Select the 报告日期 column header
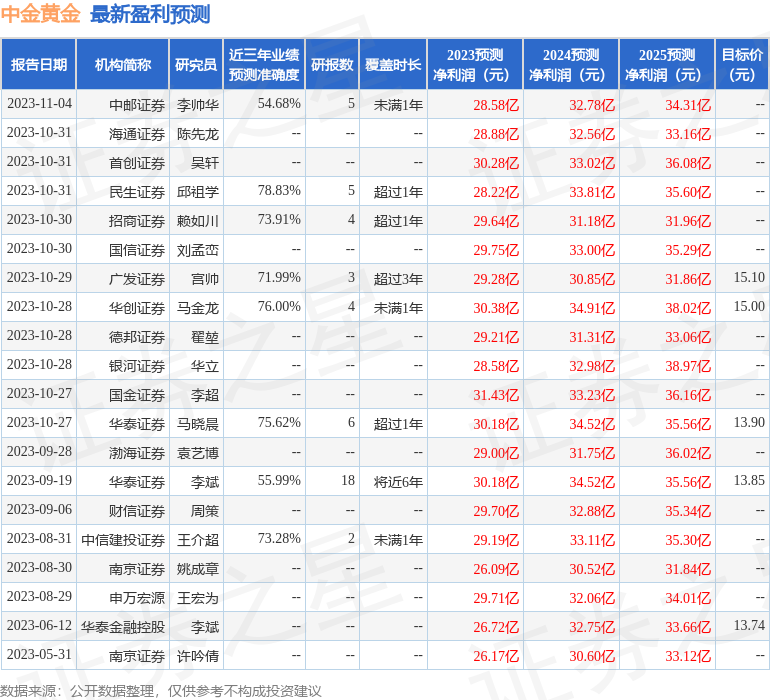Viewport: 770px width, 700px height. 39,64
